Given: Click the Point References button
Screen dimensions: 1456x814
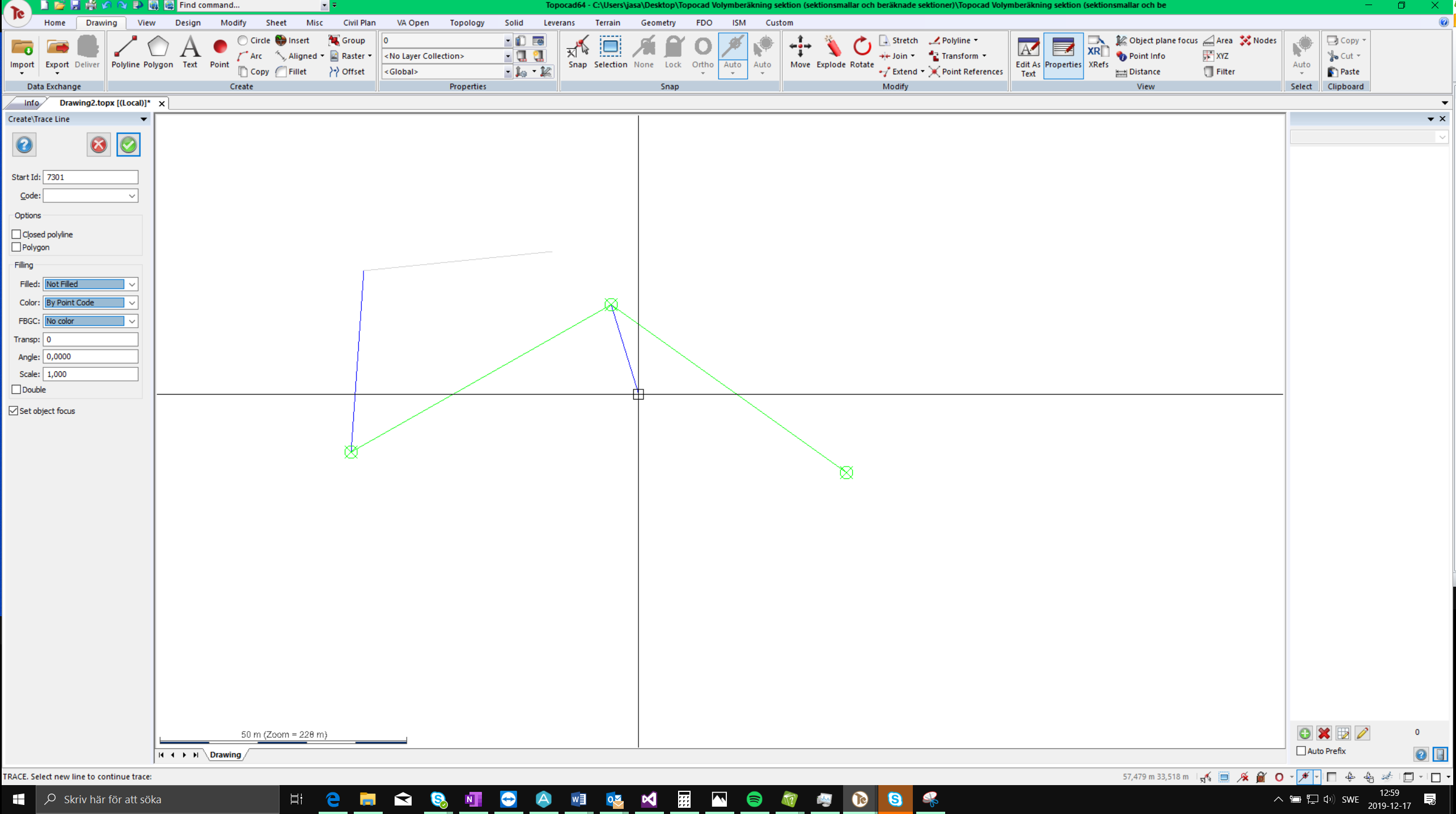Looking at the screenshot, I should pyautogui.click(x=966, y=71).
